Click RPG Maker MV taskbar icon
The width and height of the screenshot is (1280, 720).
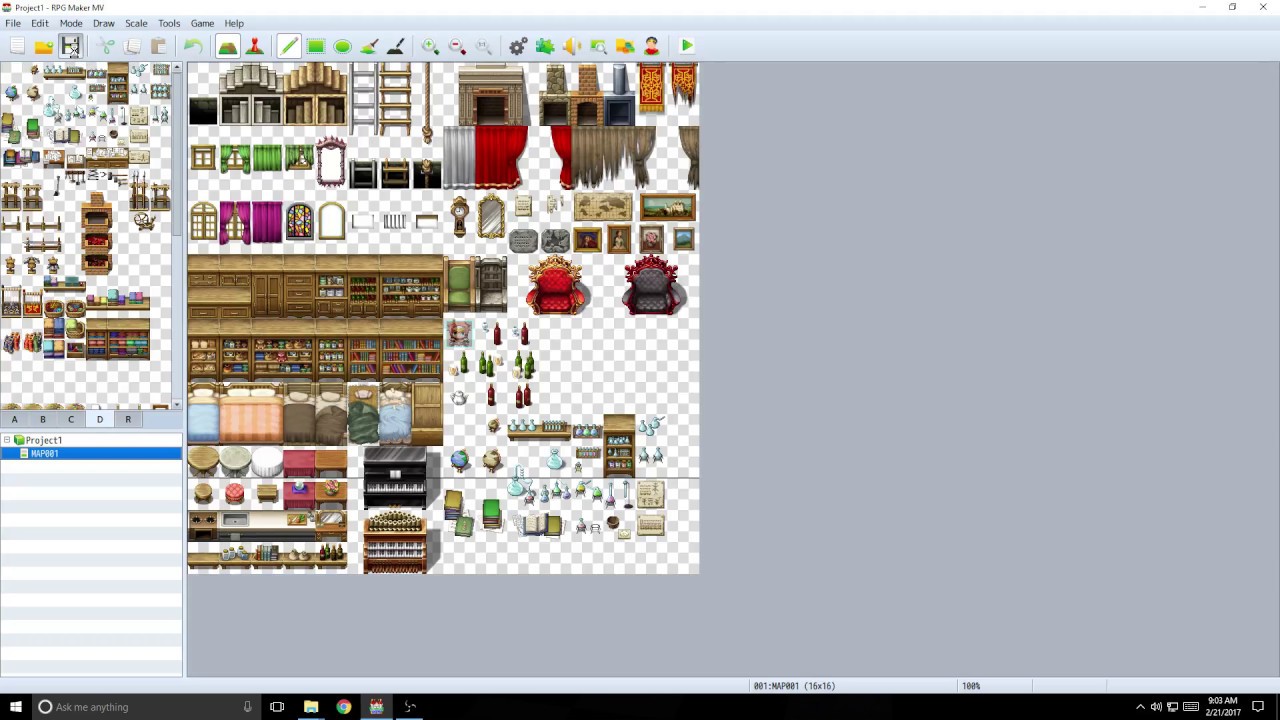pyautogui.click(x=377, y=707)
